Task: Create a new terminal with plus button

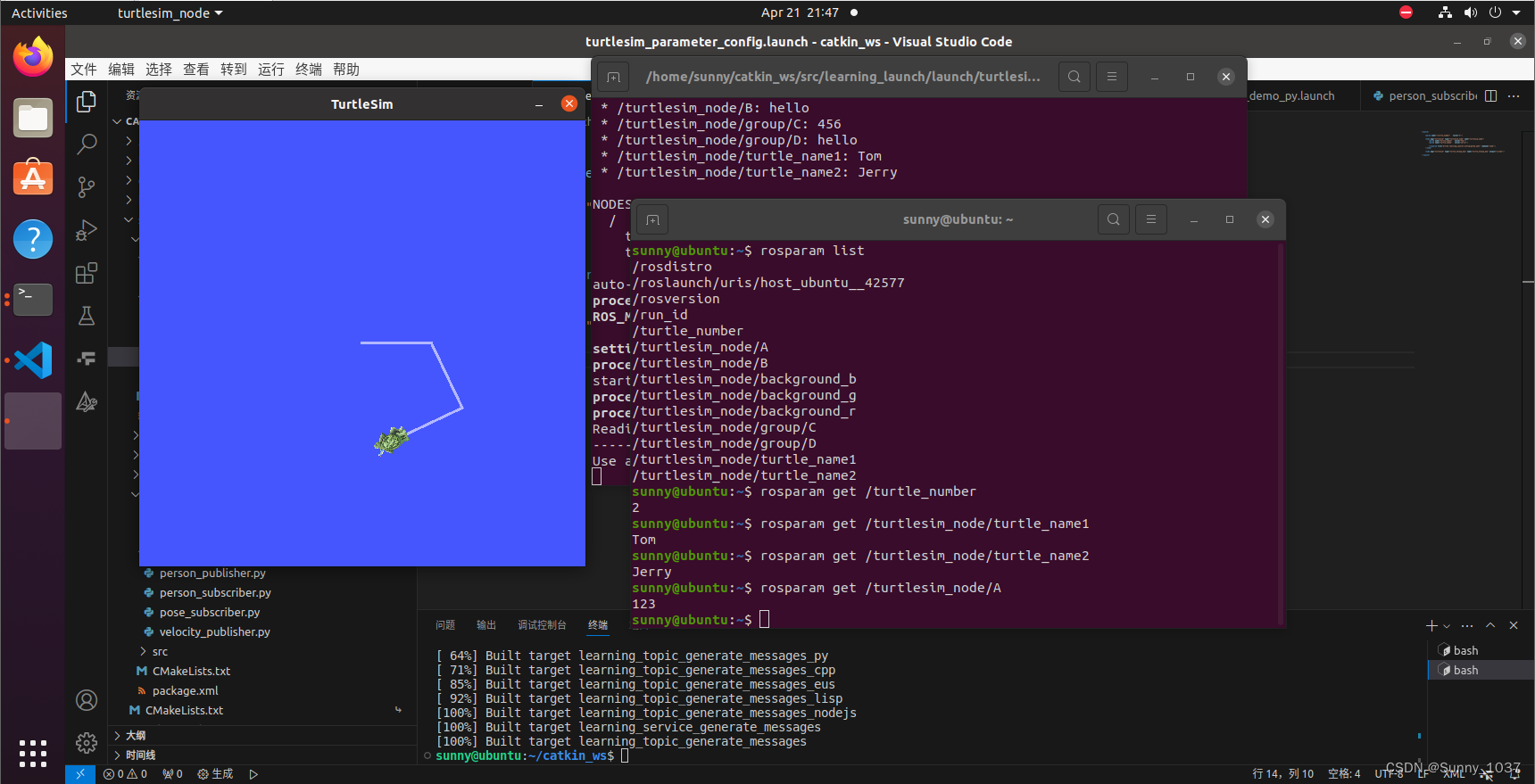Action: click(1431, 625)
